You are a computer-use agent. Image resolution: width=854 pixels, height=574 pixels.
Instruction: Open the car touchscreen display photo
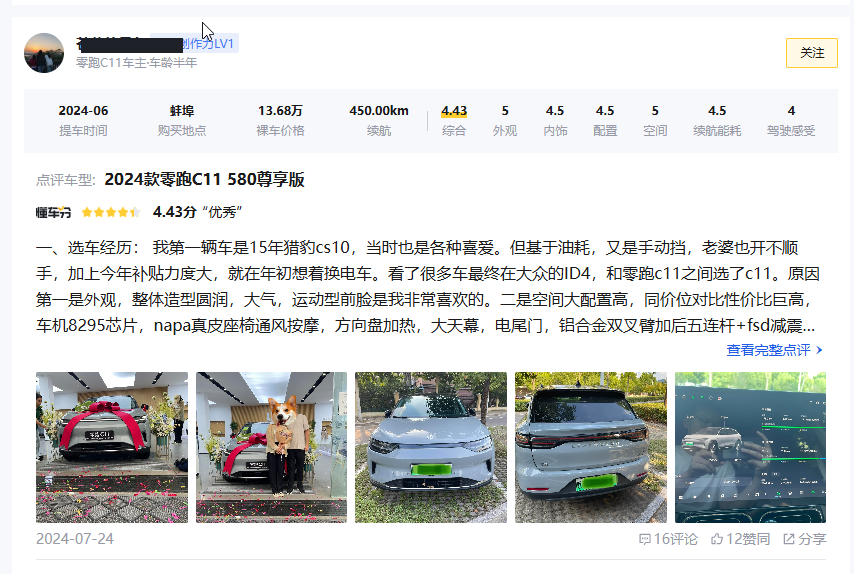[751, 447]
